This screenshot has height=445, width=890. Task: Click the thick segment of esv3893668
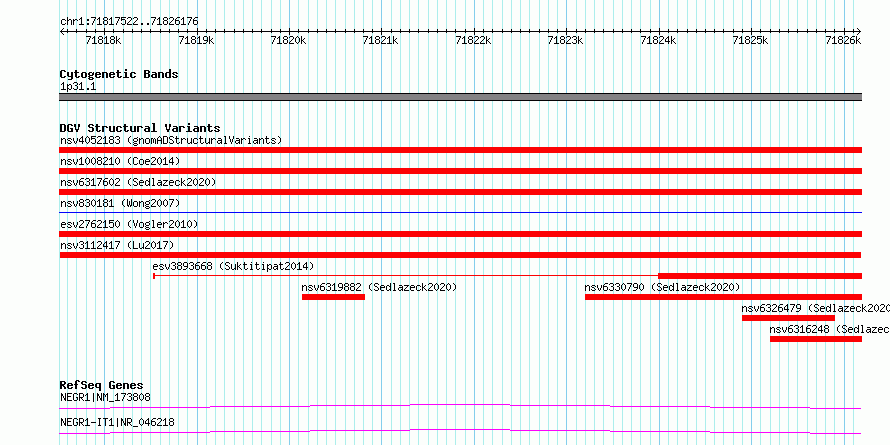760,276
